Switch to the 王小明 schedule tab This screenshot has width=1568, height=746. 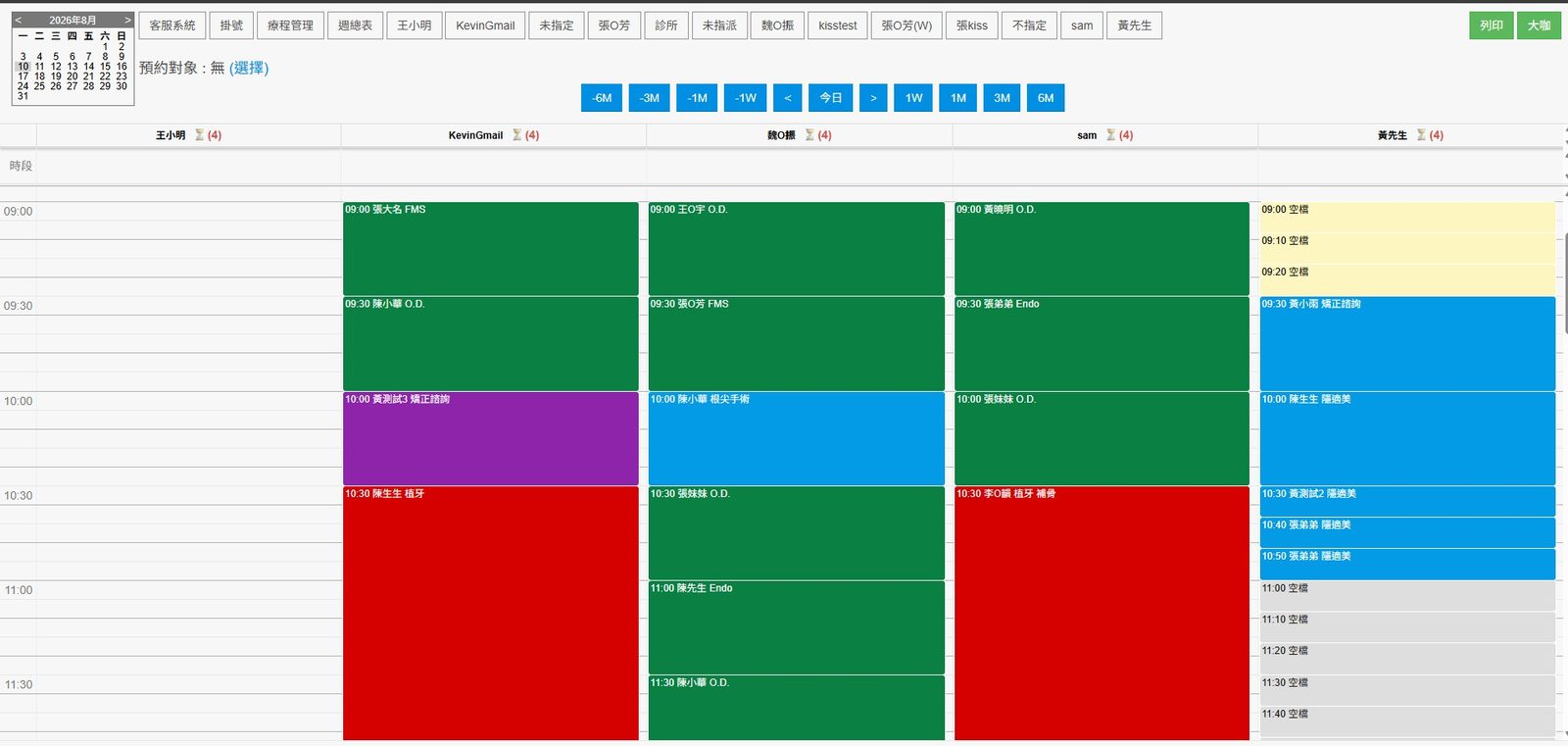(415, 25)
